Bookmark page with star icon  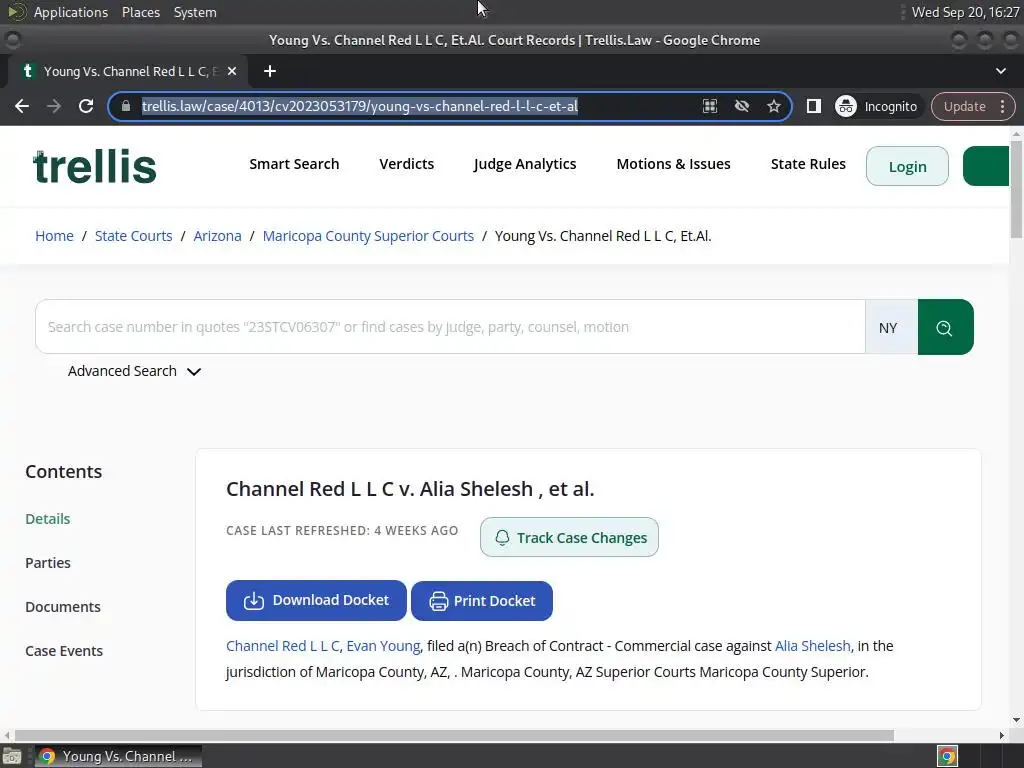tap(774, 106)
